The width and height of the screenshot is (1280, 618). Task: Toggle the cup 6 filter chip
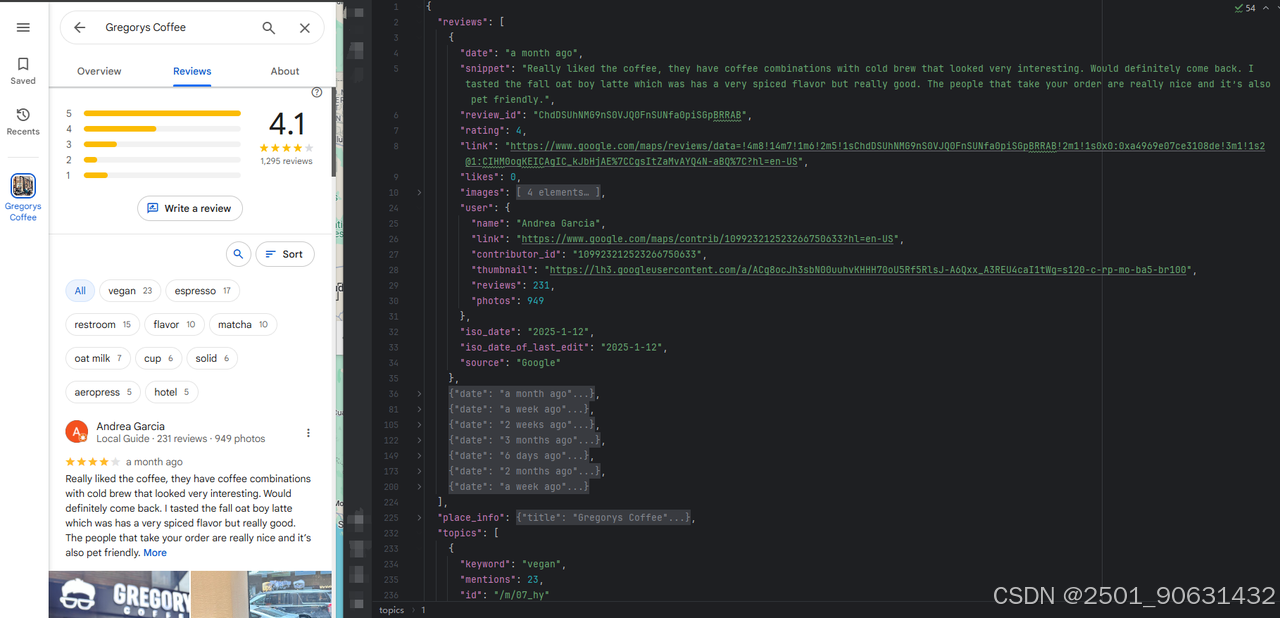[159, 358]
